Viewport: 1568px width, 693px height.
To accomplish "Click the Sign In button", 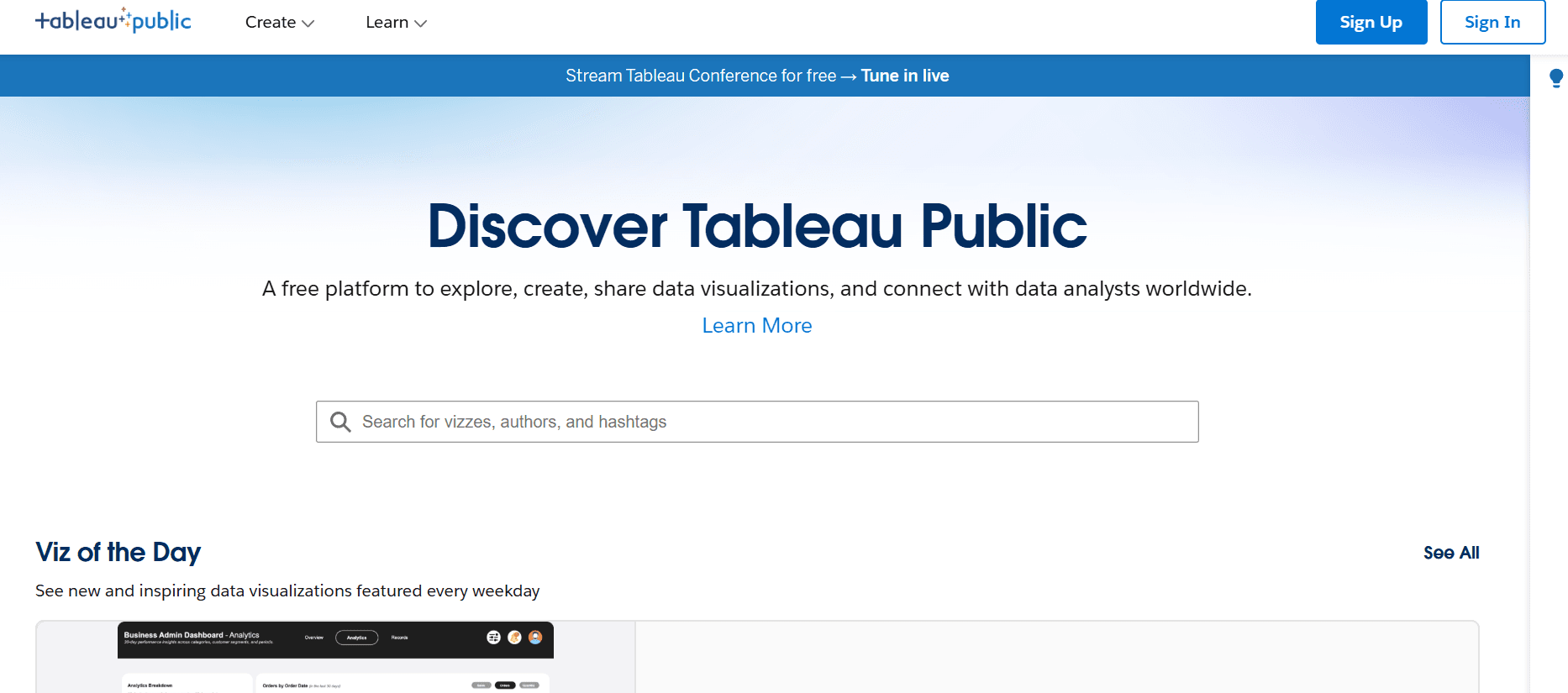I will click(x=1492, y=22).
